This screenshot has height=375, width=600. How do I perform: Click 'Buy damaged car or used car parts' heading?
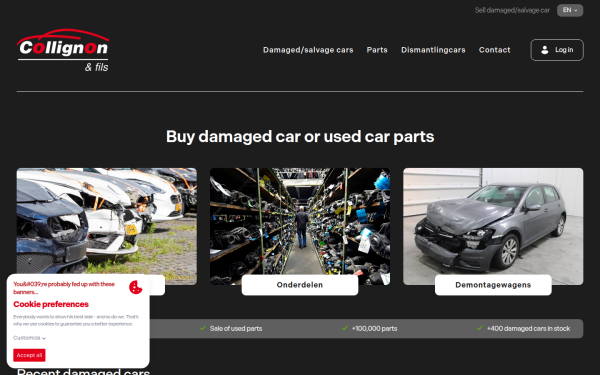(x=300, y=137)
